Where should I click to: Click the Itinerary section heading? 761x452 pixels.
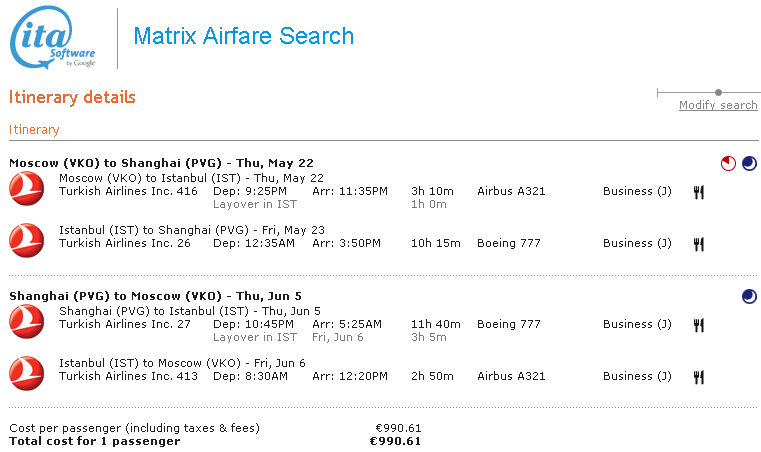(x=34, y=130)
